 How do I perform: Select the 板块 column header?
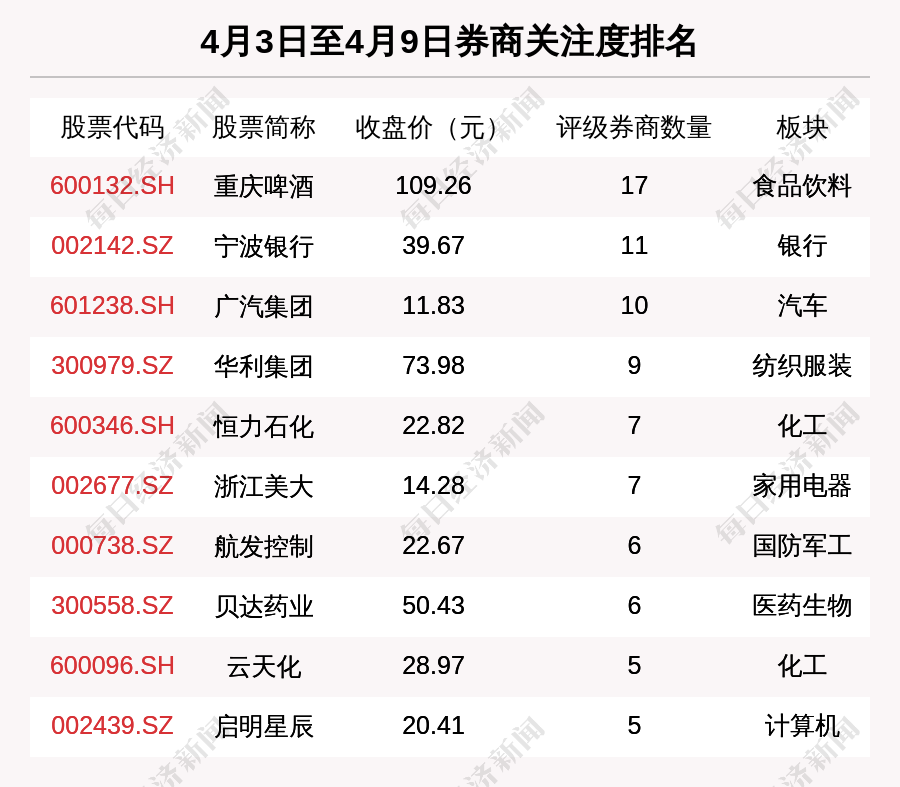[802, 127]
